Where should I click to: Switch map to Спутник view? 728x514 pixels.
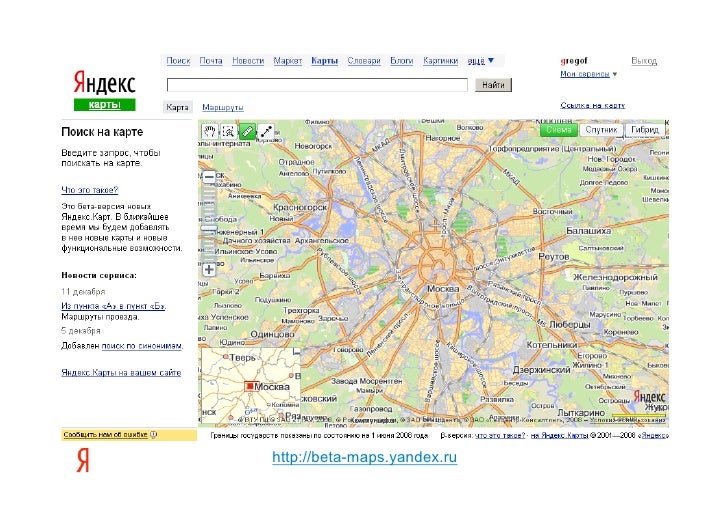[x=601, y=130]
